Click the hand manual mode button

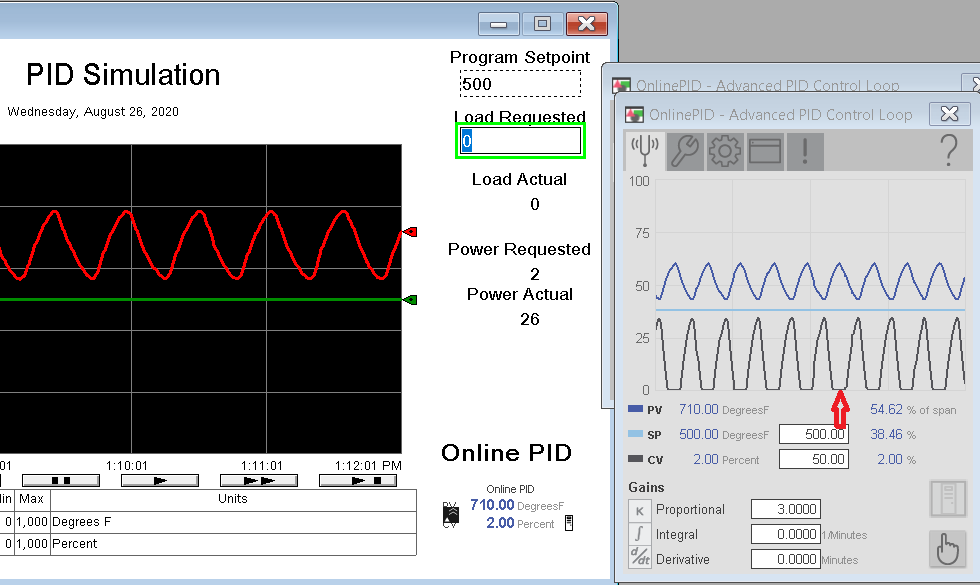pos(948,549)
